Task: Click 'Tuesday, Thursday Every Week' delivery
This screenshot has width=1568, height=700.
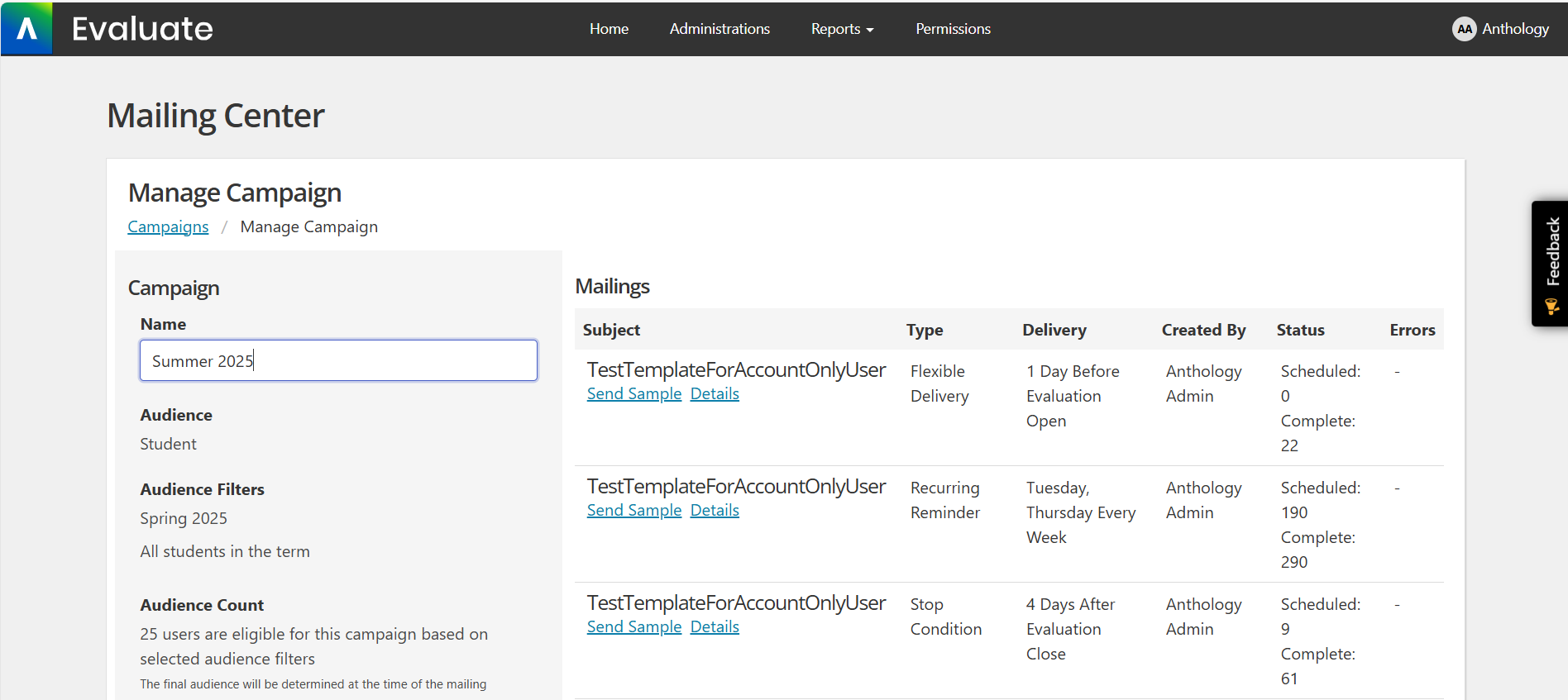Action: pyautogui.click(x=1081, y=512)
